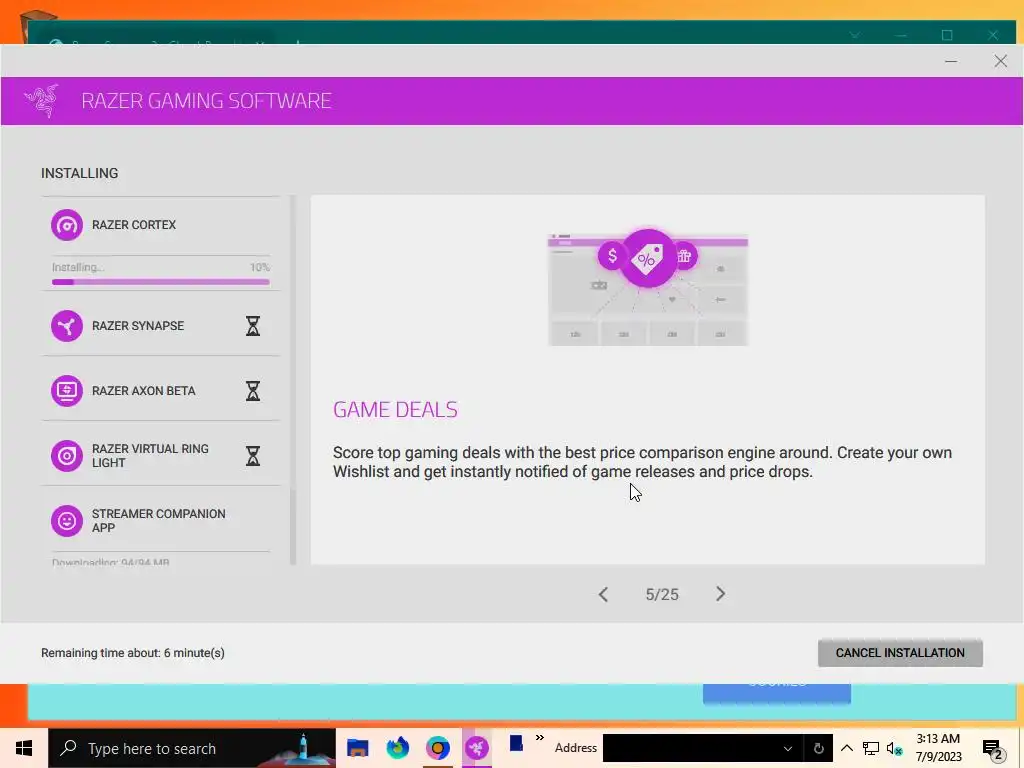Click the Razer Cortex icon
This screenshot has width=1024, height=768.
[67, 225]
